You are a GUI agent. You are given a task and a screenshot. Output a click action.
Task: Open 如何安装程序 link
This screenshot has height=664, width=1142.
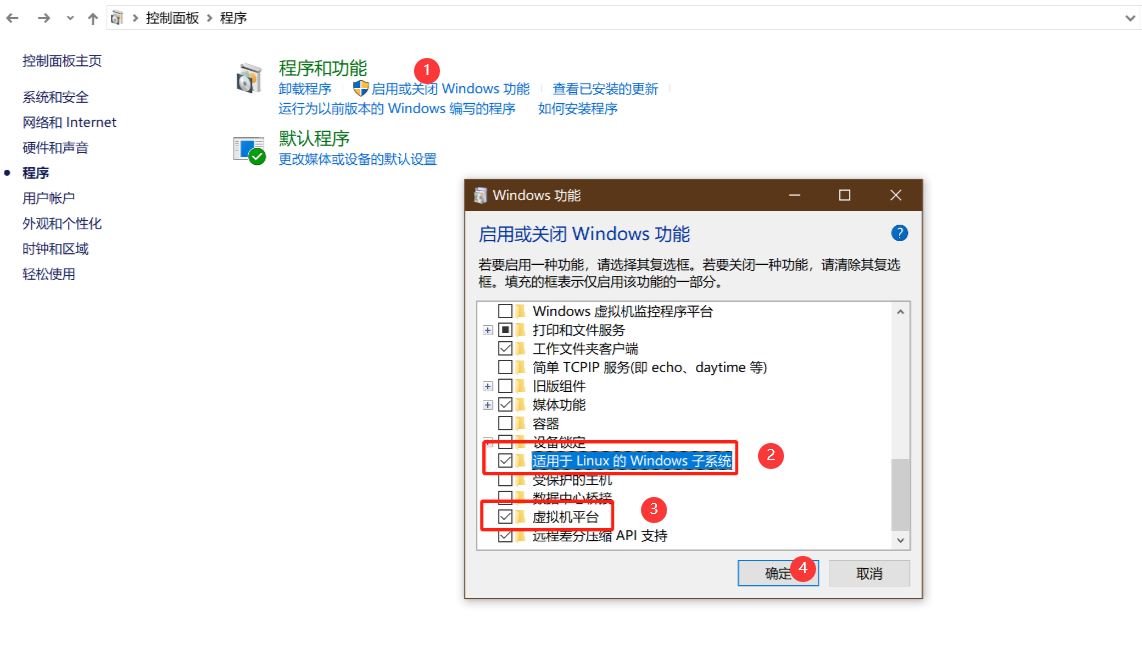click(578, 108)
